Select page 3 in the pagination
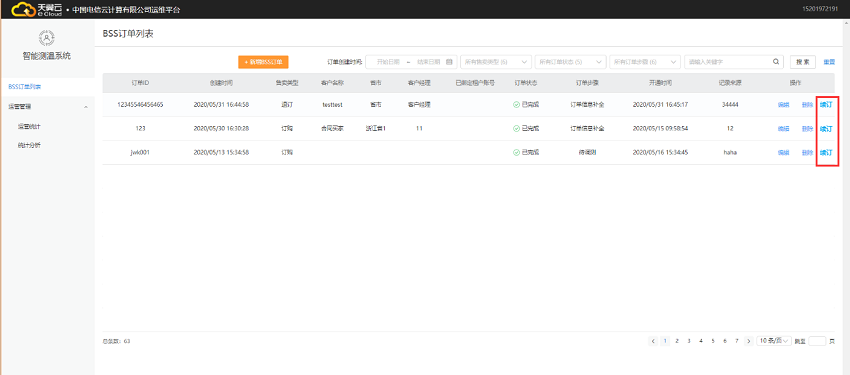The height and width of the screenshot is (375, 850). tap(689, 341)
